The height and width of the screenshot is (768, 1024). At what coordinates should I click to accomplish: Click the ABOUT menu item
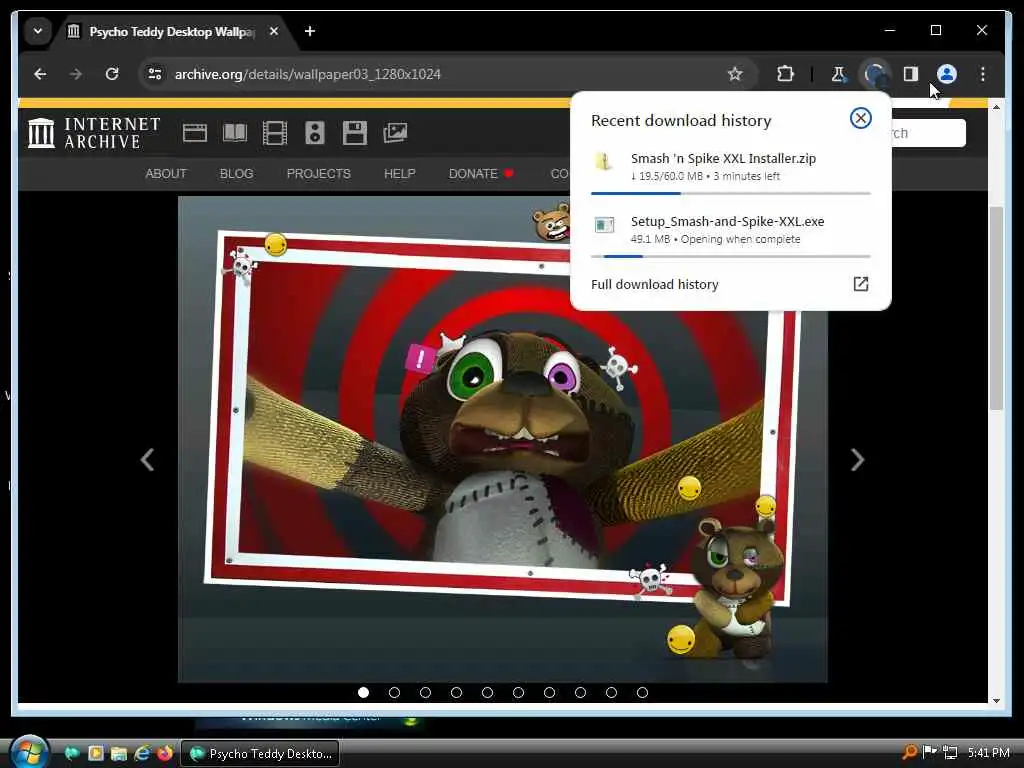[166, 174]
